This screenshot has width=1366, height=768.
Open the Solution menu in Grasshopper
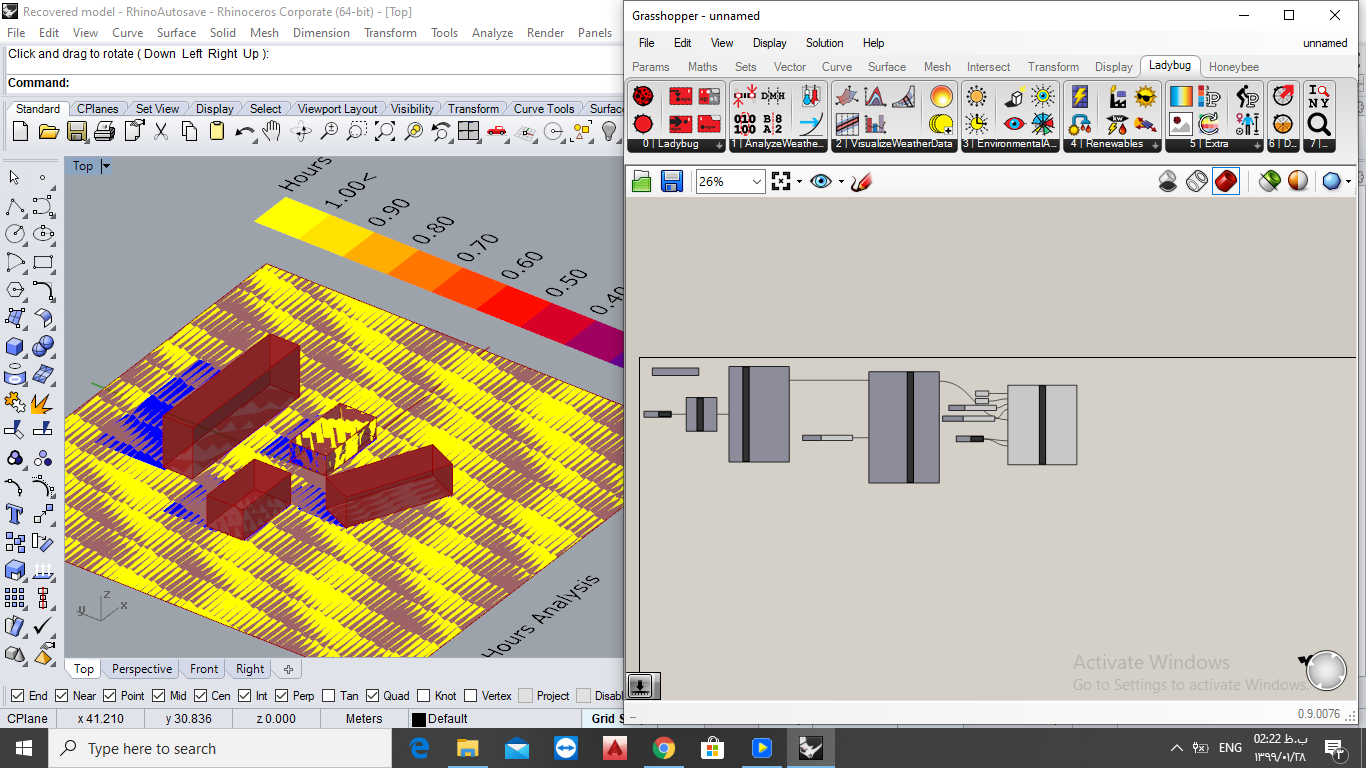(x=824, y=43)
